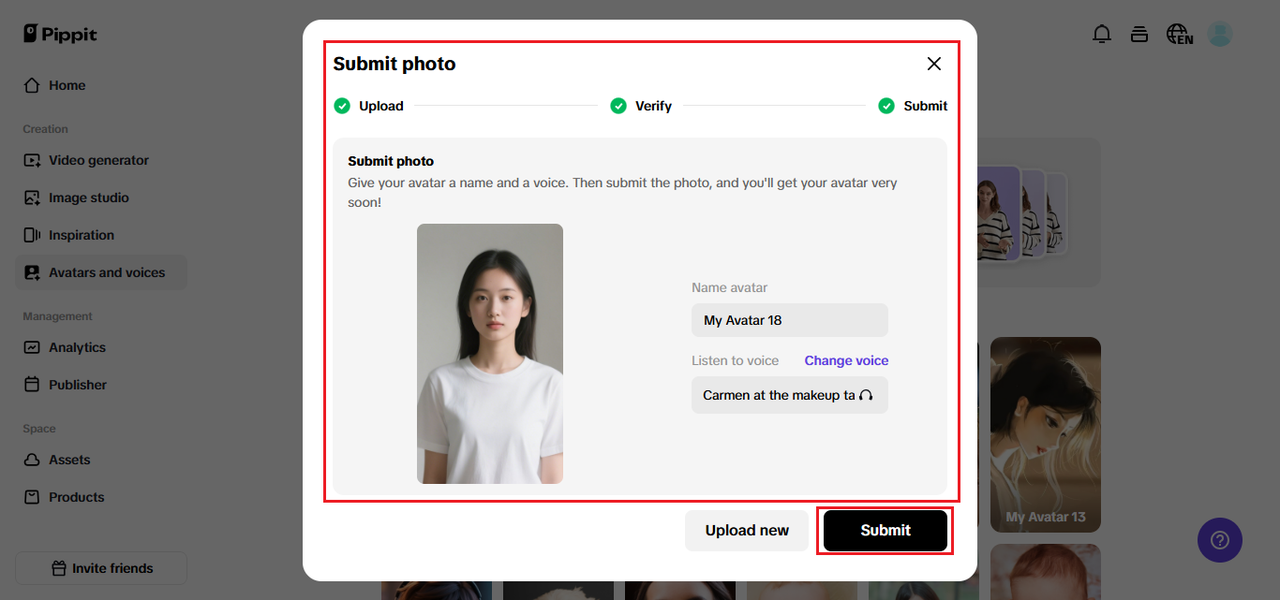Click the black Submit button
This screenshot has width=1280, height=600.
(885, 530)
